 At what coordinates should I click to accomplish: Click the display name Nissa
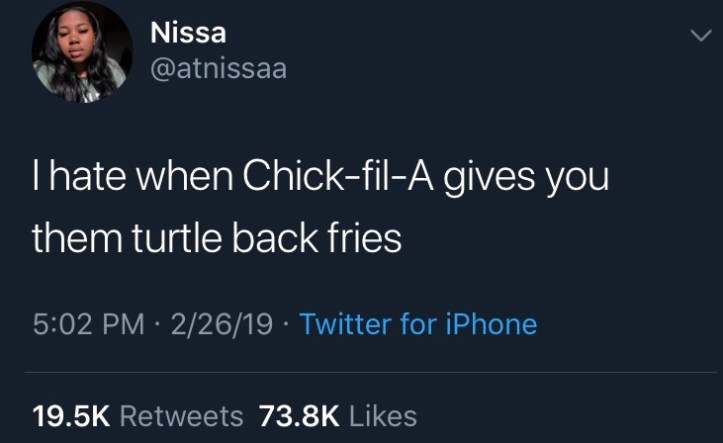[x=188, y=32]
